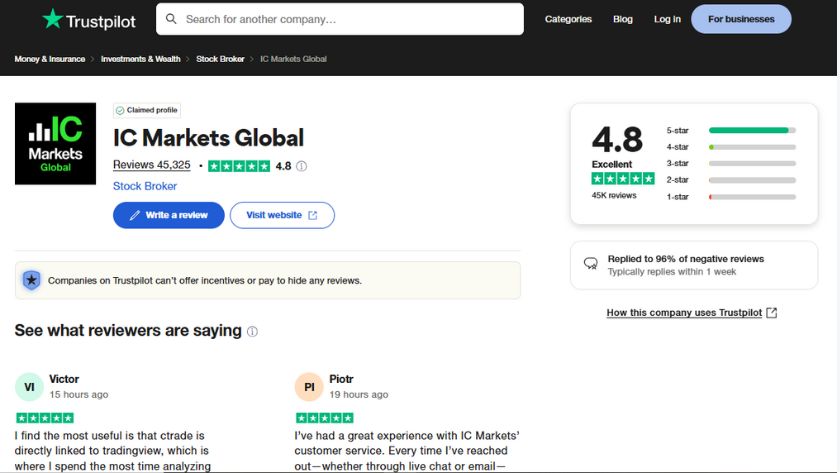
Task: Click external icon after How this company uses Trustpilot
Action: (771, 313)
